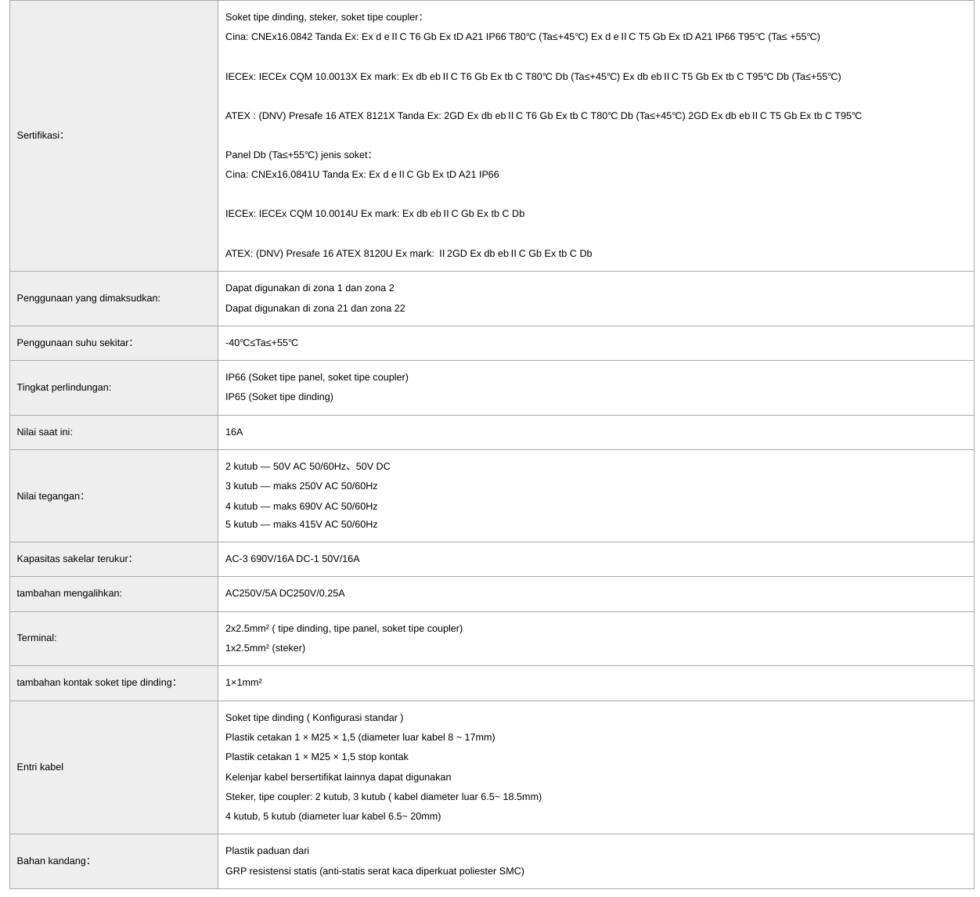
Task: Click the Tingkat perlindungan label
Action: (x=64, y=388)
